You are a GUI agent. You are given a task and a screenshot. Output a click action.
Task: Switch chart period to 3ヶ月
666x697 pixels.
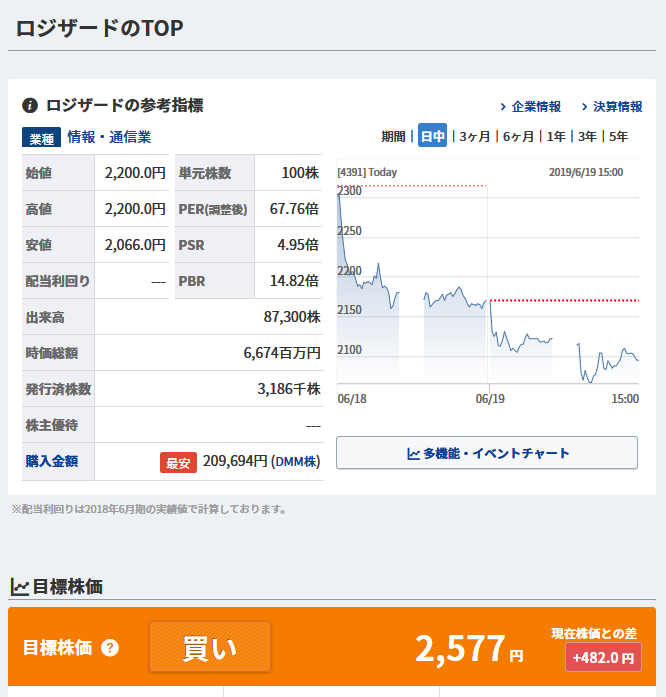pyautogui.click(x=474, y=137)
